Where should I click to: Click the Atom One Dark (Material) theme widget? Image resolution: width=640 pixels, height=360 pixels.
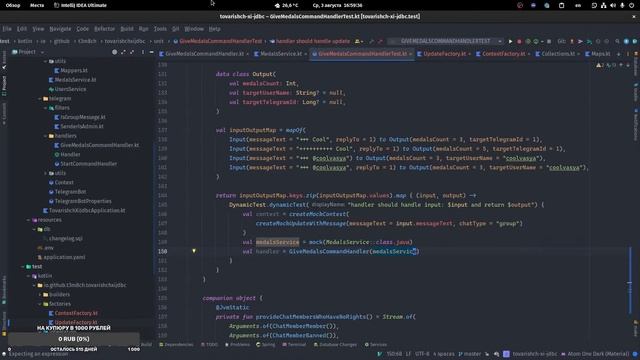595,354
